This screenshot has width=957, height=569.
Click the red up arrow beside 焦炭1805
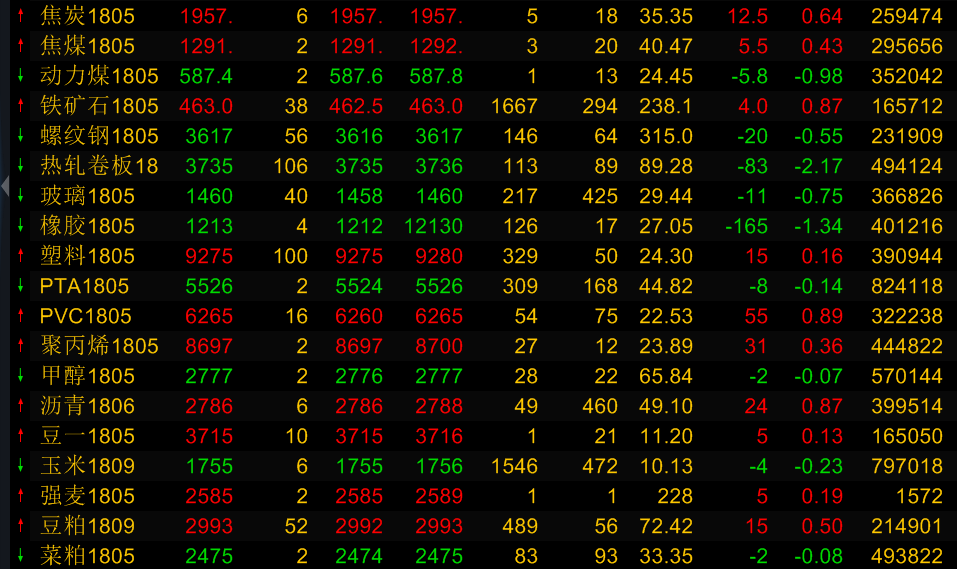21,16
